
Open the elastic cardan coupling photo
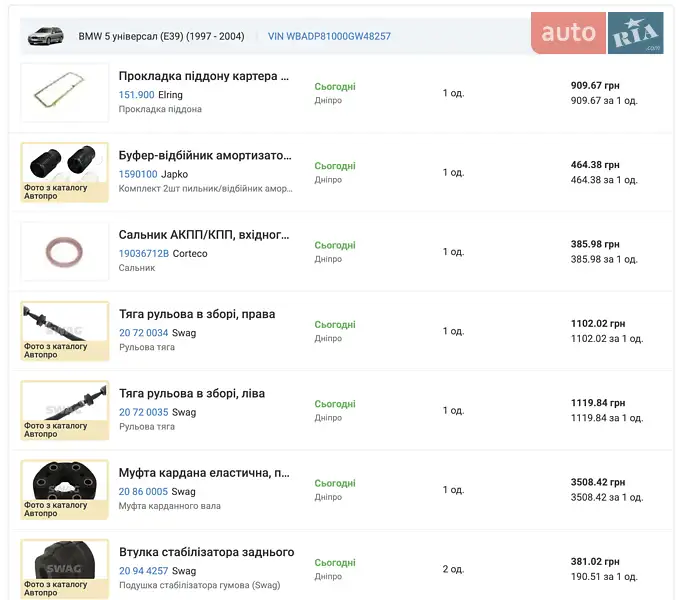(x=64, y=489)
